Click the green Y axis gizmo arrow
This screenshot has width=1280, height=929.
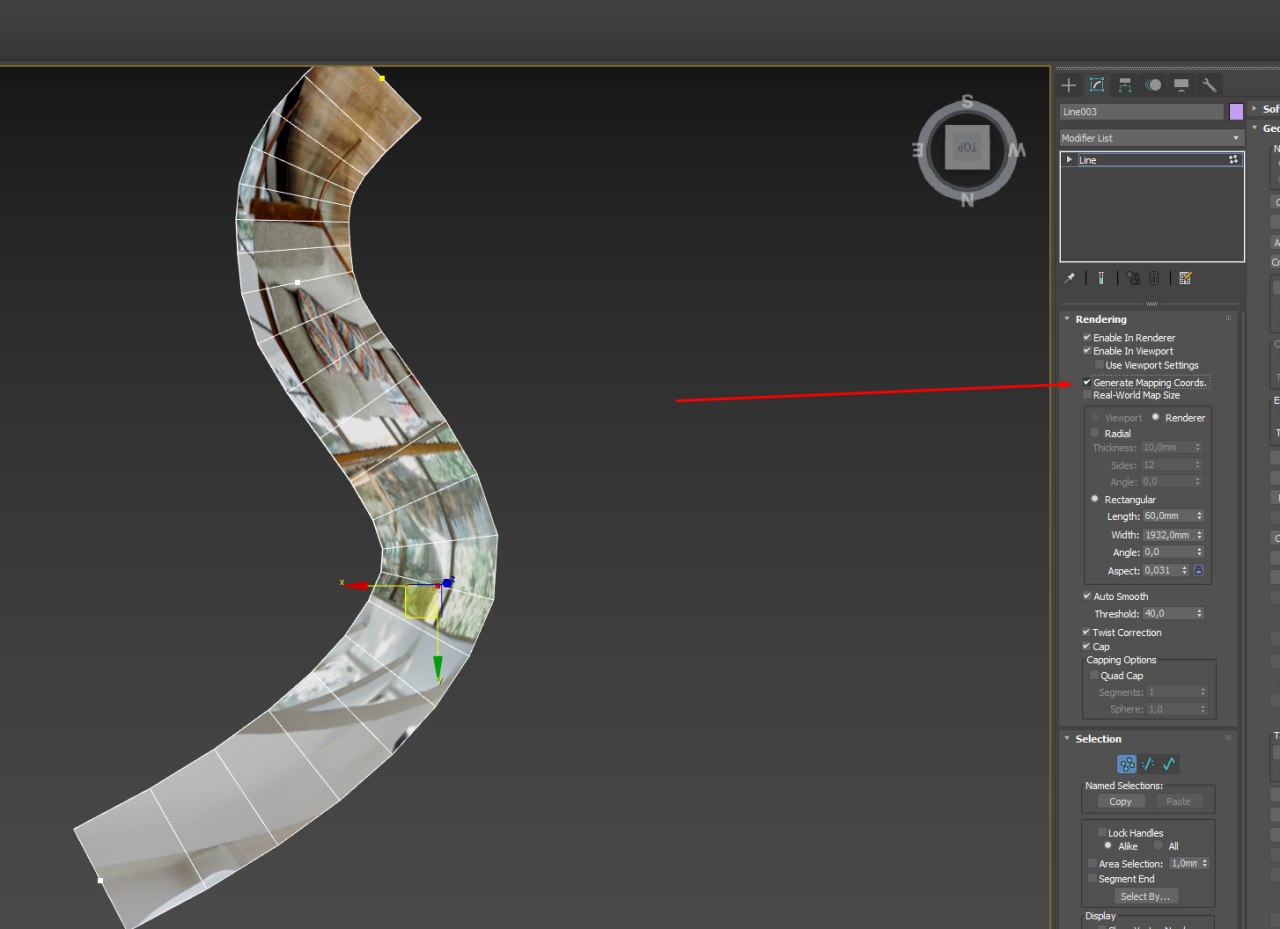(x=438, y=667)
